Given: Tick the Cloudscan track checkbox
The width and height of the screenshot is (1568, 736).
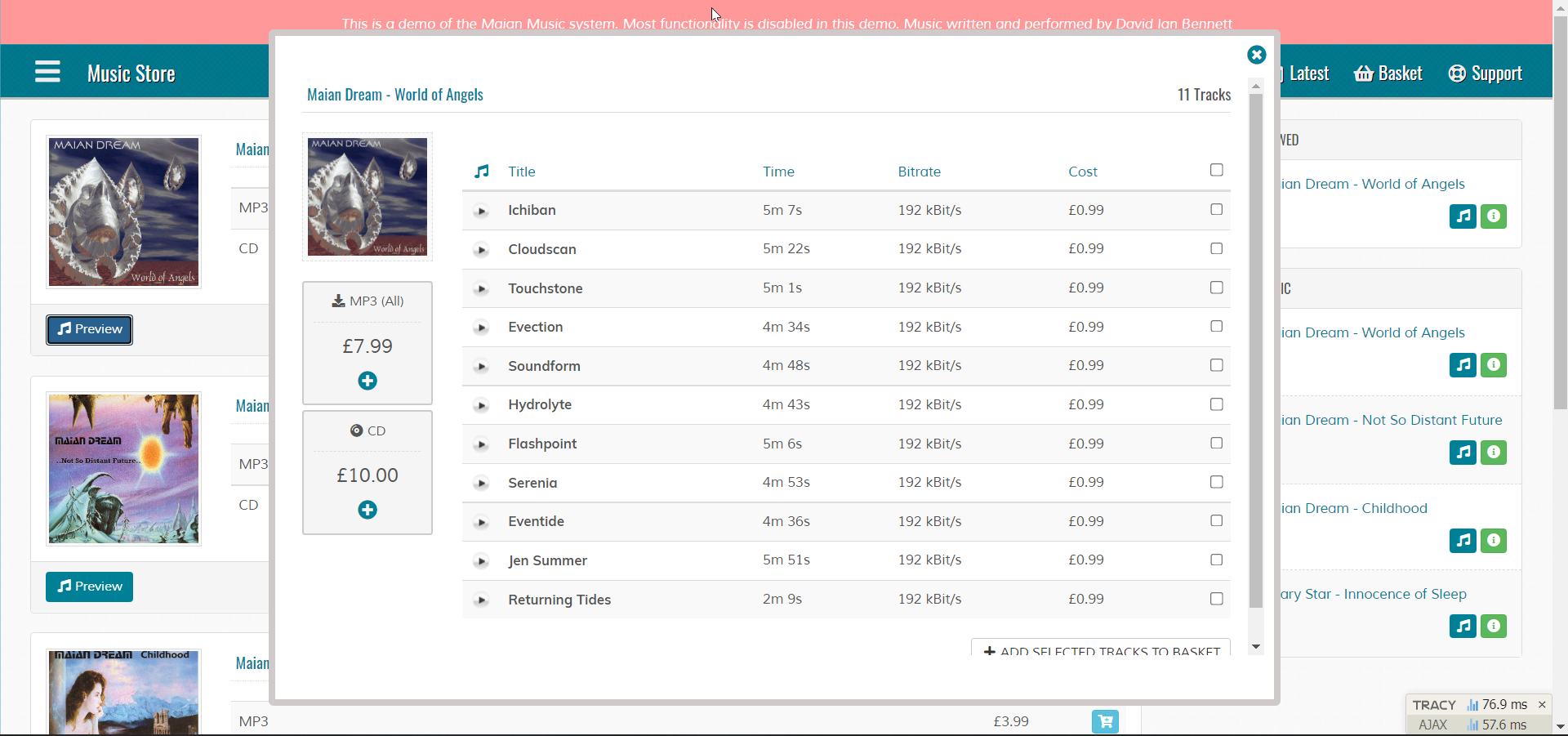Looking at the screenshot, I should click(1216, 248).
